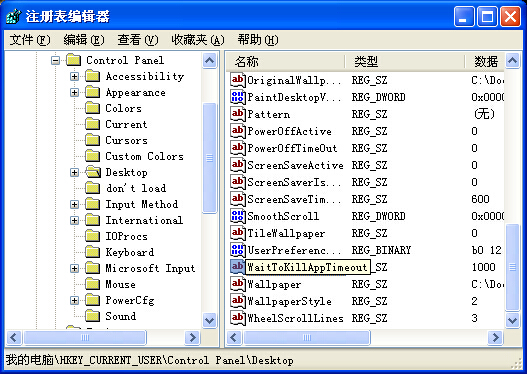Click tree pane horizontal scrollbar thumb
This screenshot has height=374, width=527.
tap(85, 337)
